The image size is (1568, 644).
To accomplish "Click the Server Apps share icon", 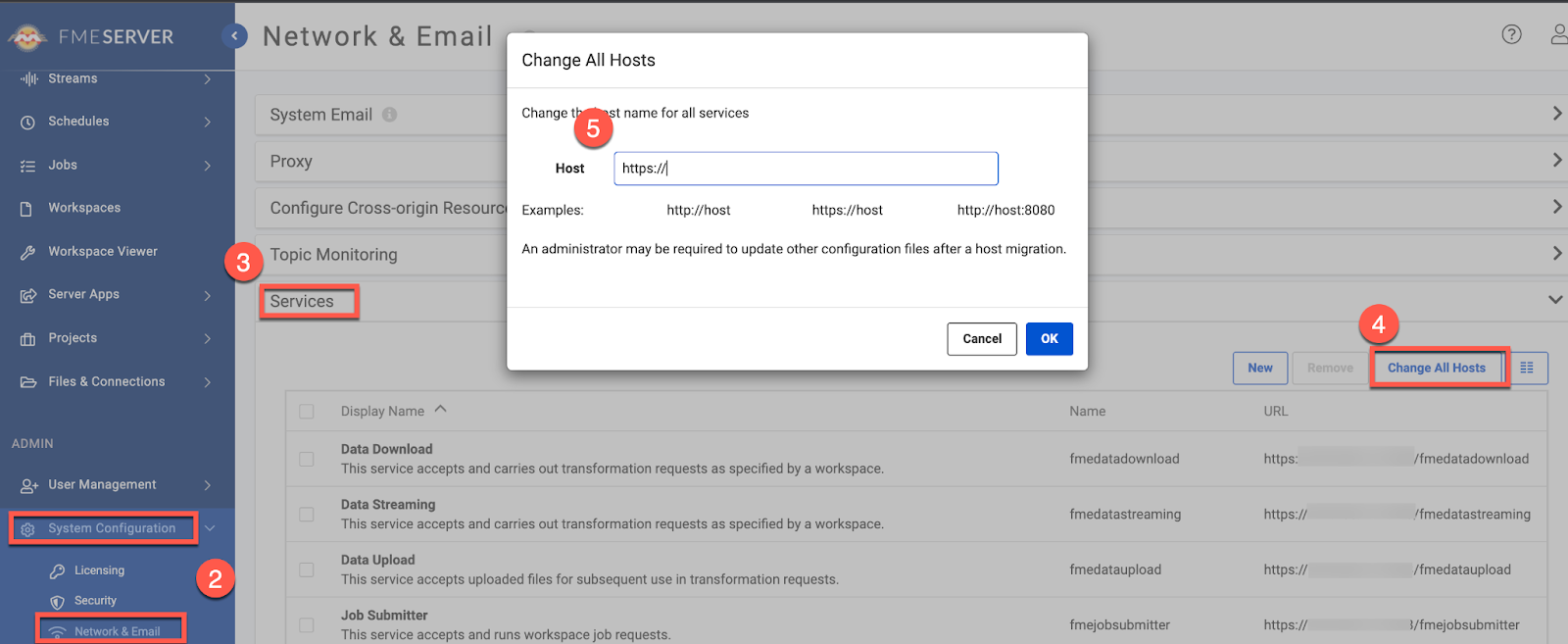I will point(27,295).
